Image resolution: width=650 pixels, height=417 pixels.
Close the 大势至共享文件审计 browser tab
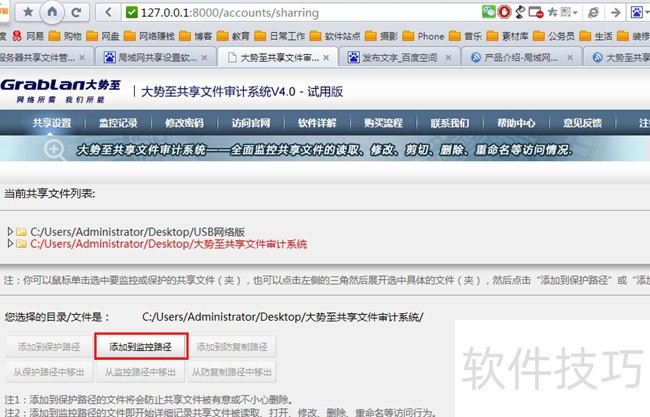(x=326, y=58)
